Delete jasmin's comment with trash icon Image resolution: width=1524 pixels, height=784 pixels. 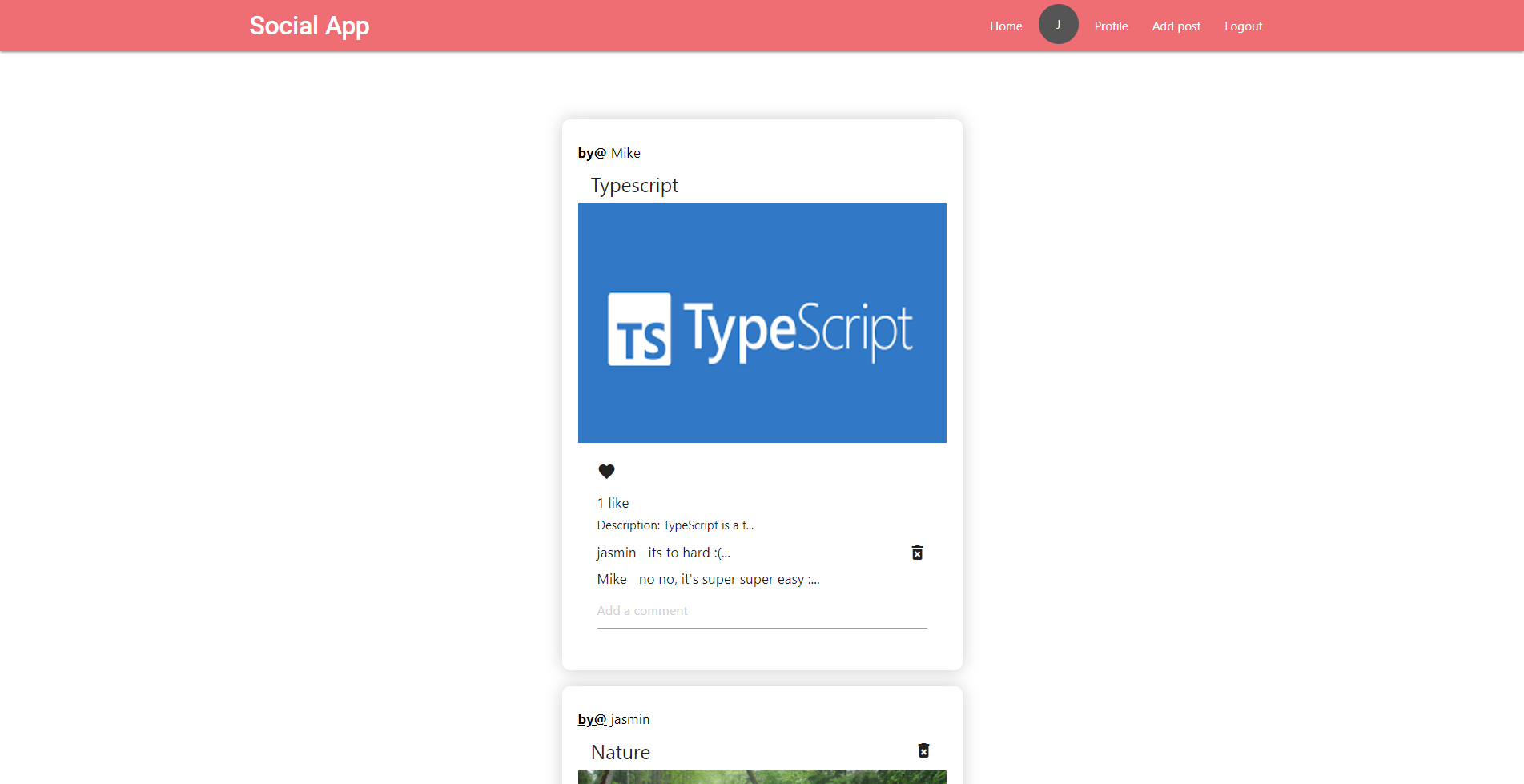click(x=917, y=553)
